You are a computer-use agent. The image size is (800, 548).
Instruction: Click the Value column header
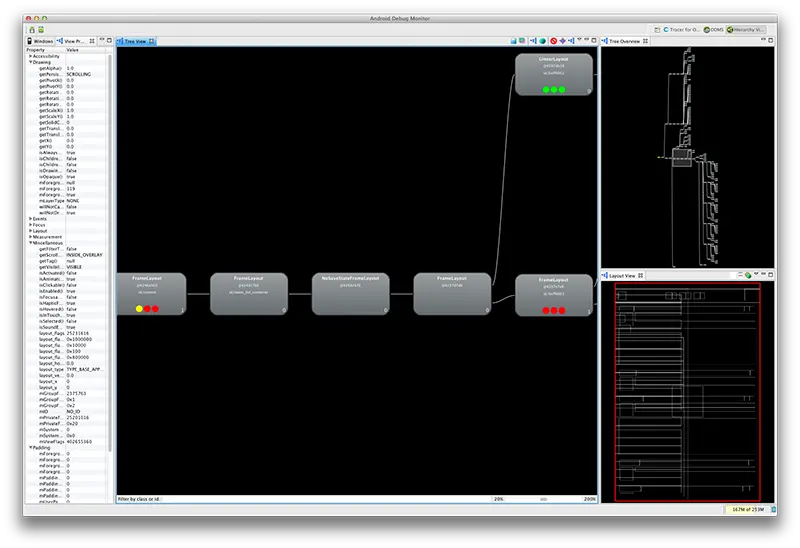pos(86,50)
